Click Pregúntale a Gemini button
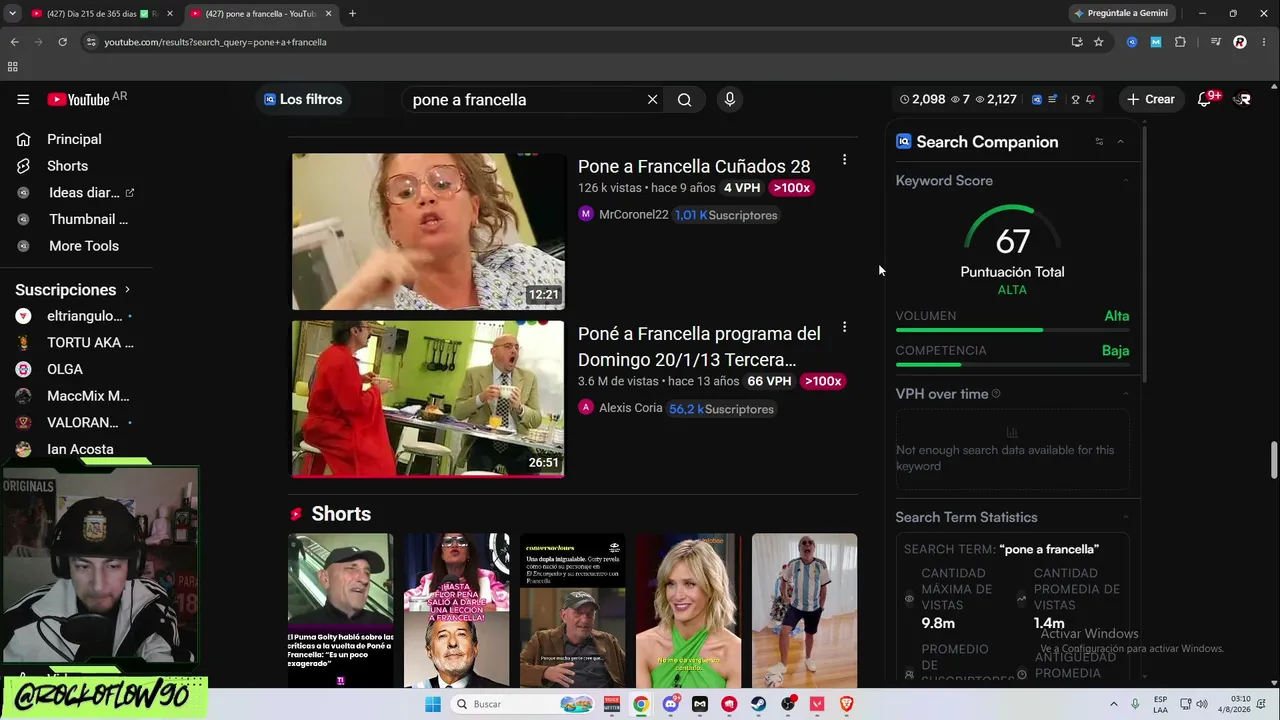The width and height of the screenshot is (1280, 720). tap(1120, 13)
